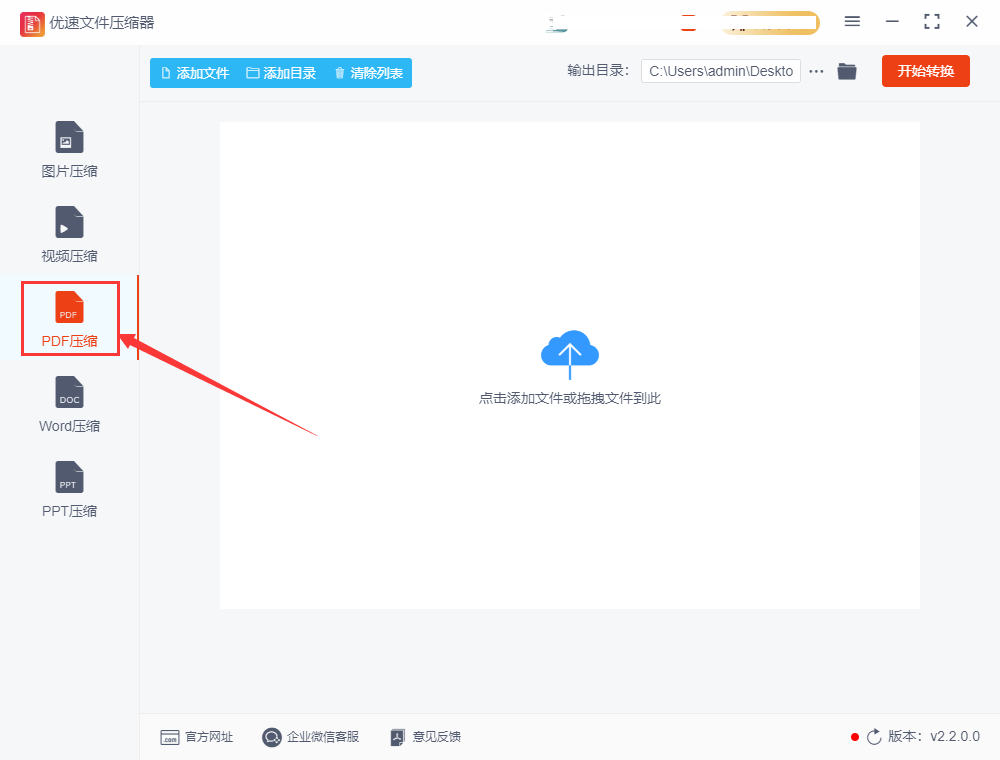Click the blue cloud upload icon

pos(570,353)
